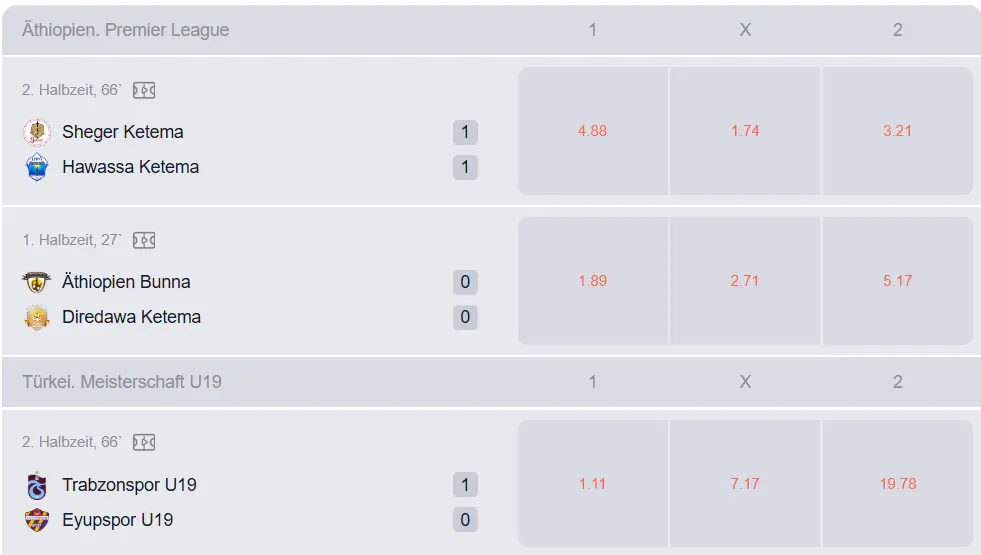
Task: Click the Diredawa Ketema team logo
Action: click(x=37, y=317)
